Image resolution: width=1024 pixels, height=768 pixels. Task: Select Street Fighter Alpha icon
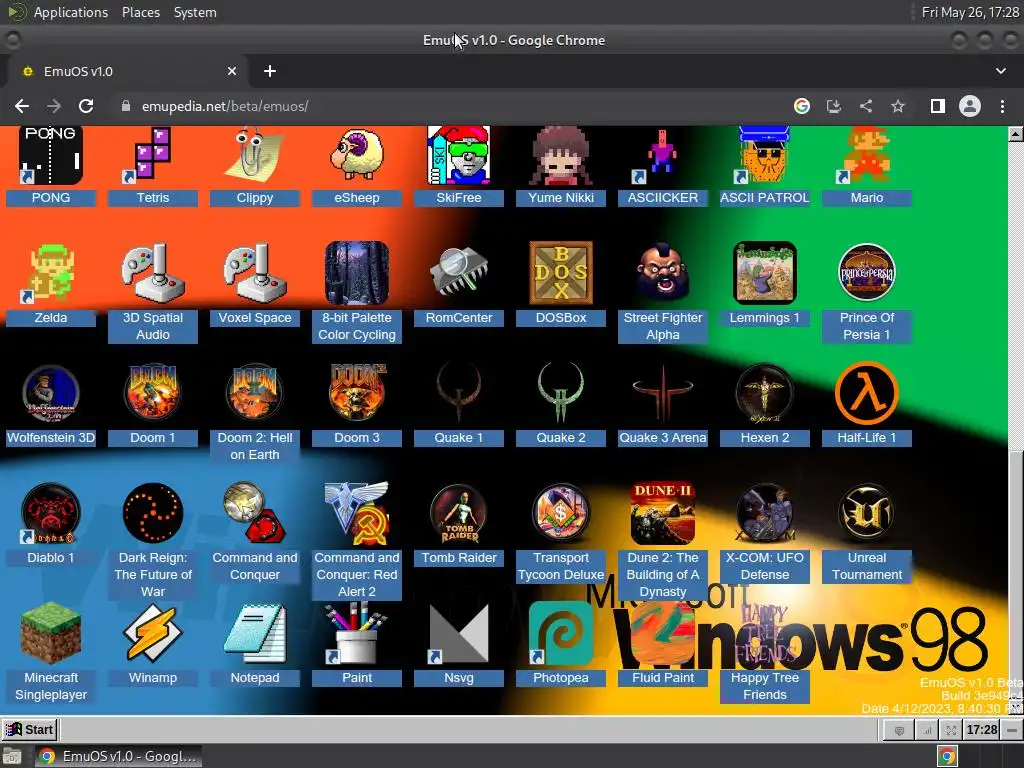pos(662,273)
